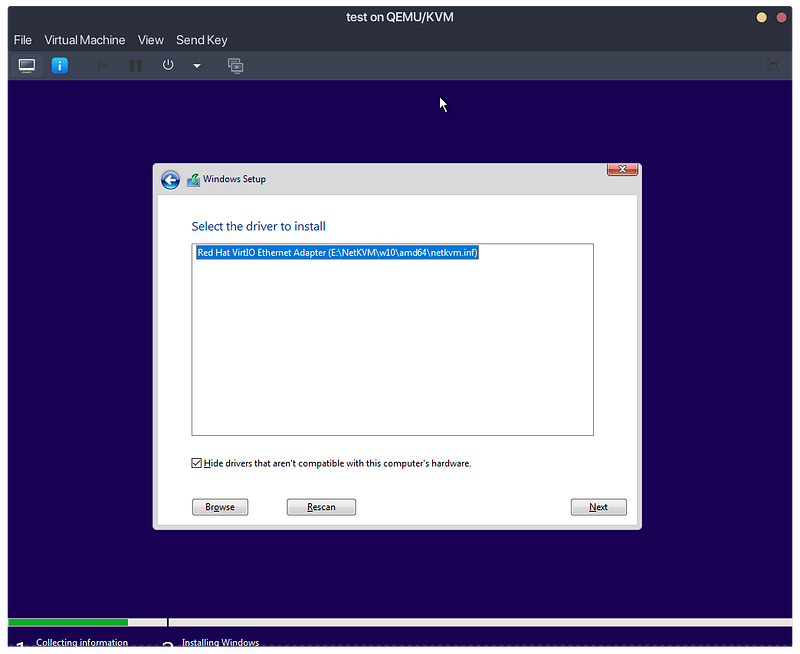800x654 pixels.
Task: Open the manage snapshots icon
Action: coord(235,66)
